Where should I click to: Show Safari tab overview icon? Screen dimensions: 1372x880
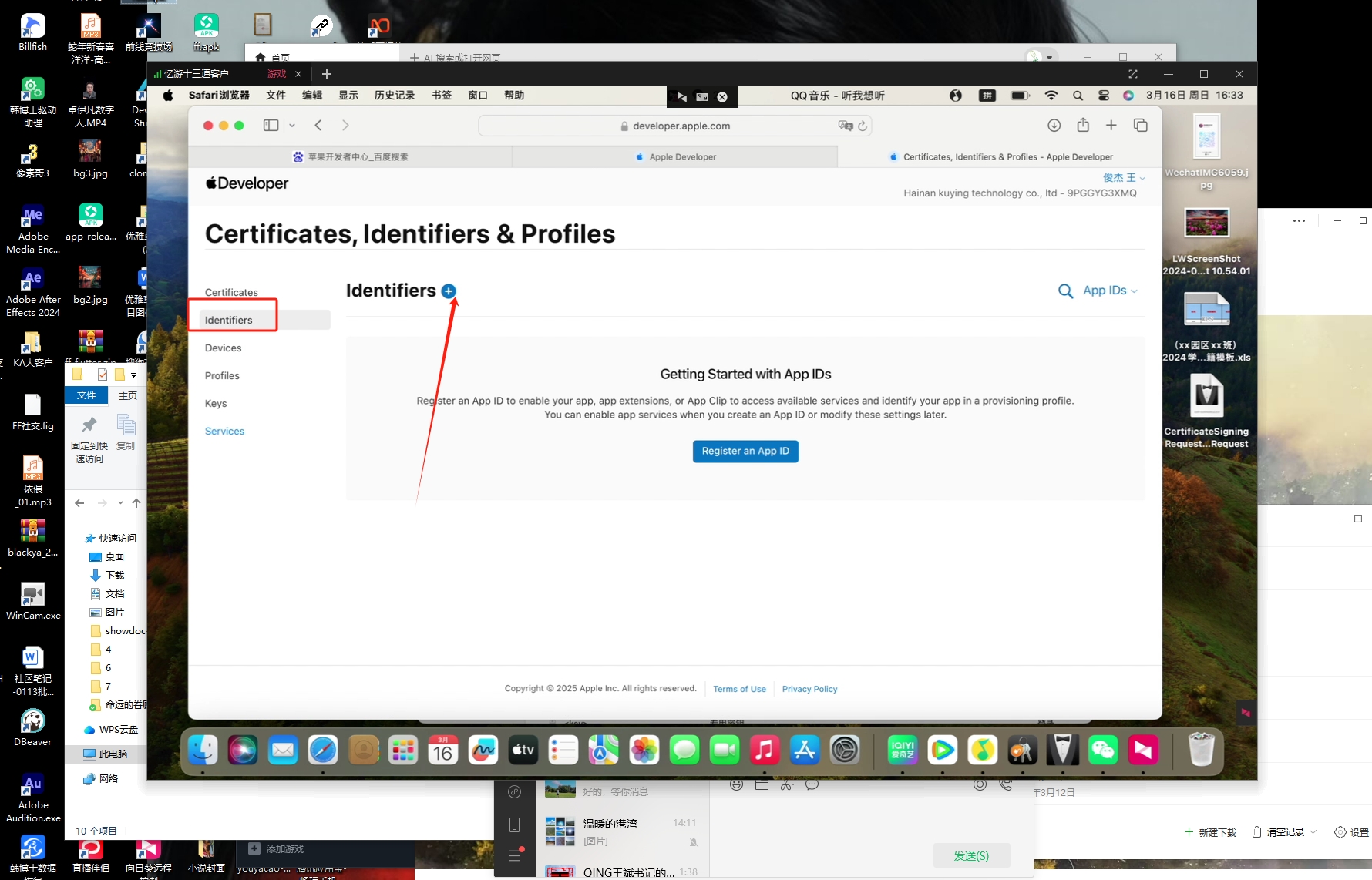tap(1141, 126)
